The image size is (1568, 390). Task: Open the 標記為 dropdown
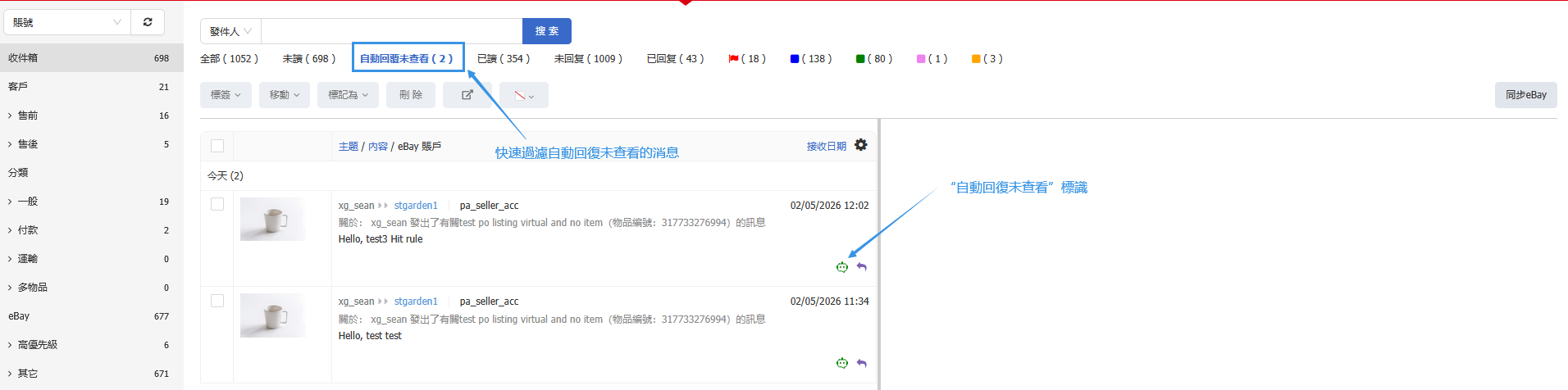pos(348,95)
